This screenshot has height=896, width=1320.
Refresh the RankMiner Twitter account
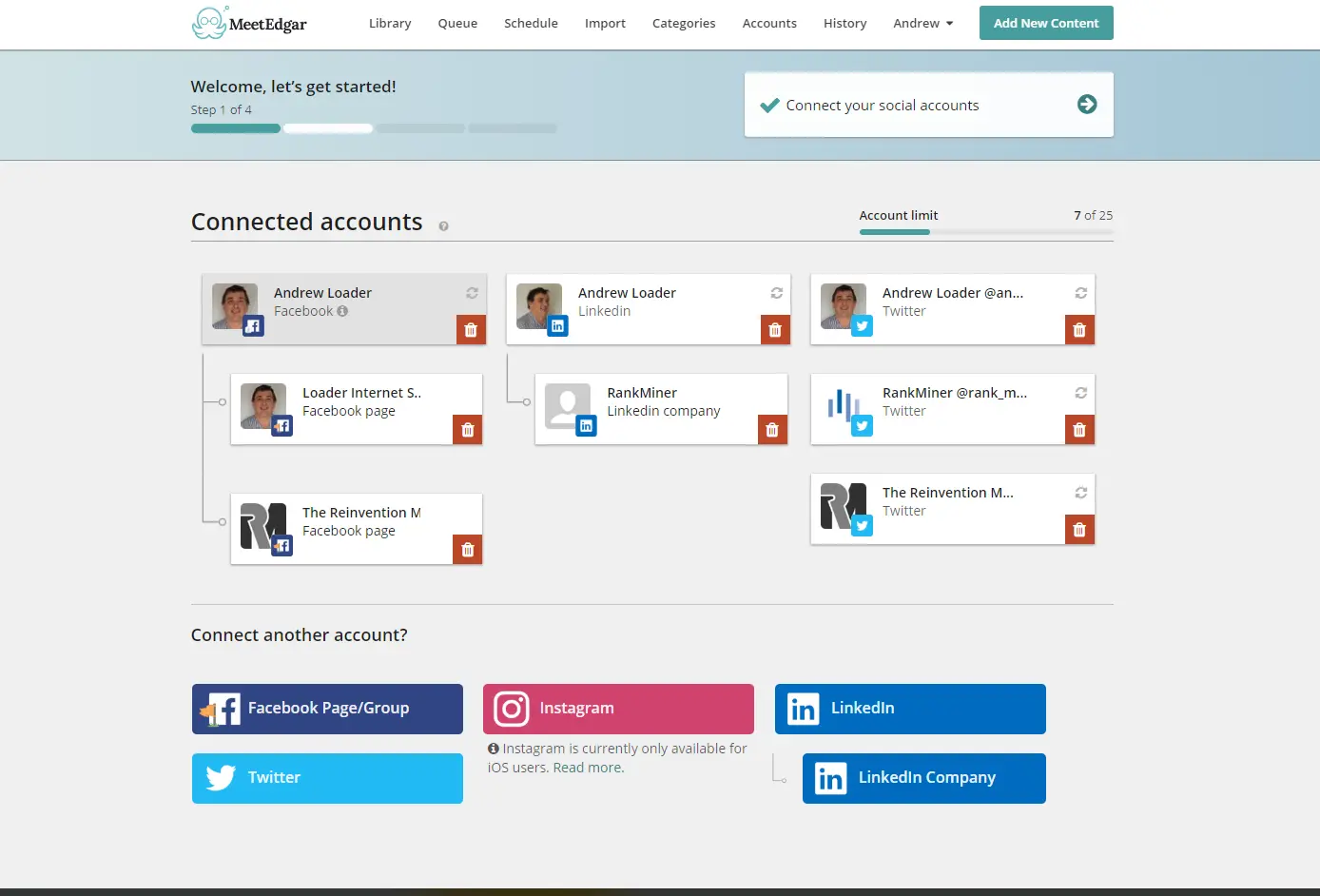tap(1080, 393)
